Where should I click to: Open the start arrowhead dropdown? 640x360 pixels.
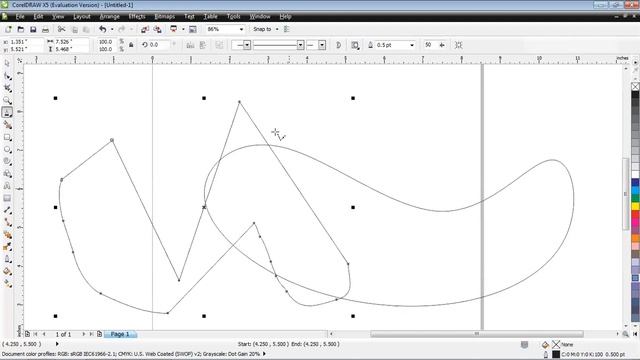[x=247, y=45]
